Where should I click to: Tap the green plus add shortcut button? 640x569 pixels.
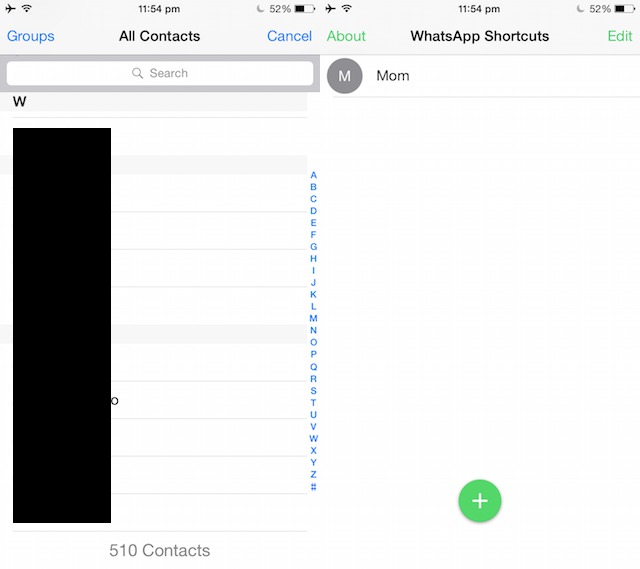[x=480, y=500]
